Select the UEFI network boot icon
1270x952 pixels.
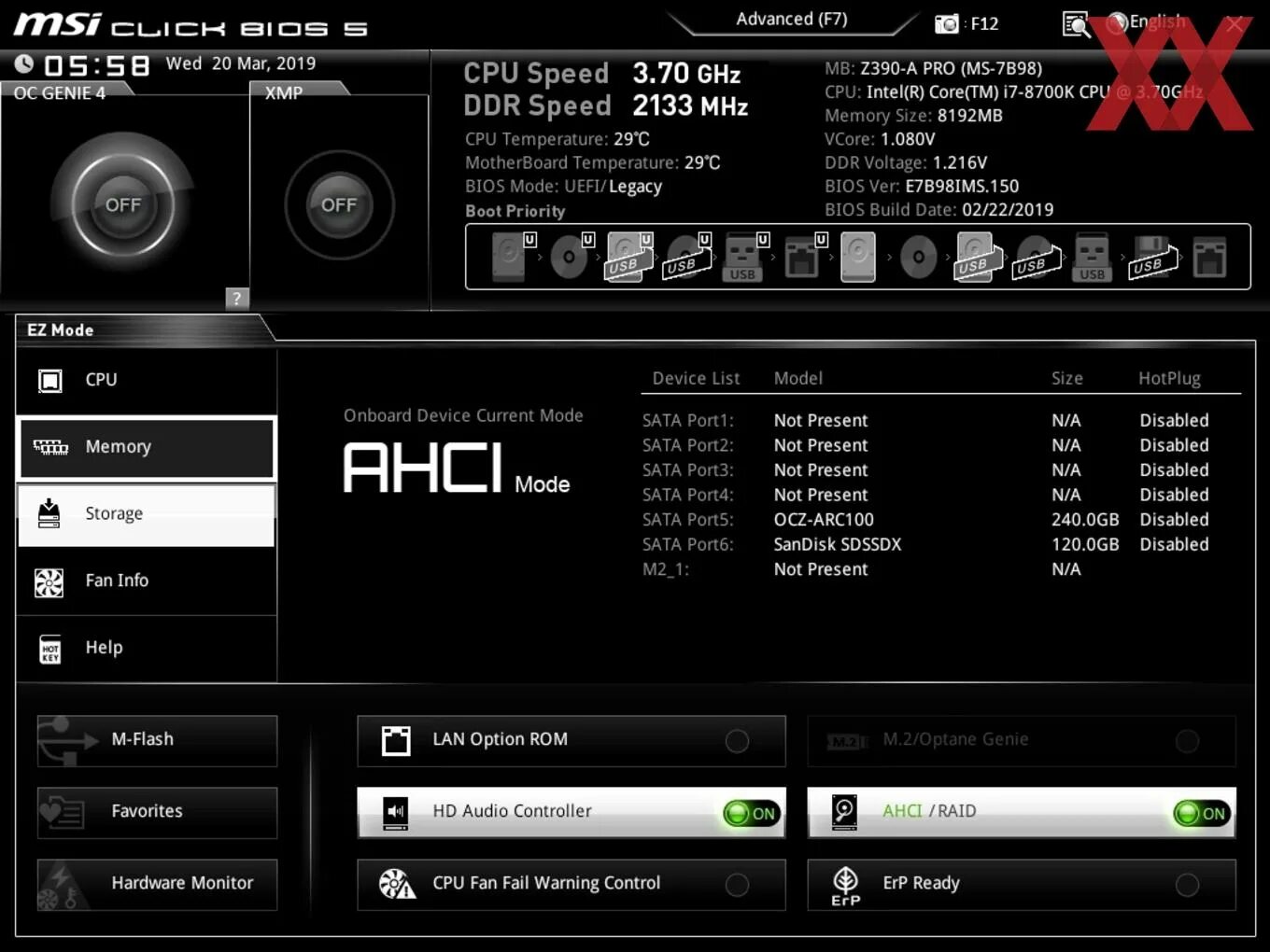pos(804,257)
